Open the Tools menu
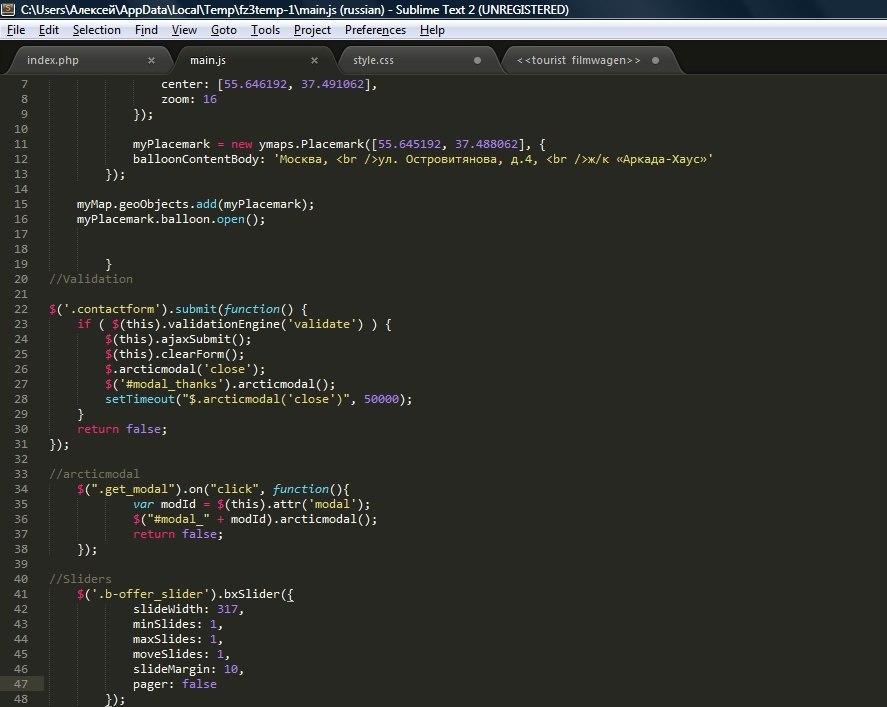The height and width of the screenshot is (707, 887). tap(265, 30)
